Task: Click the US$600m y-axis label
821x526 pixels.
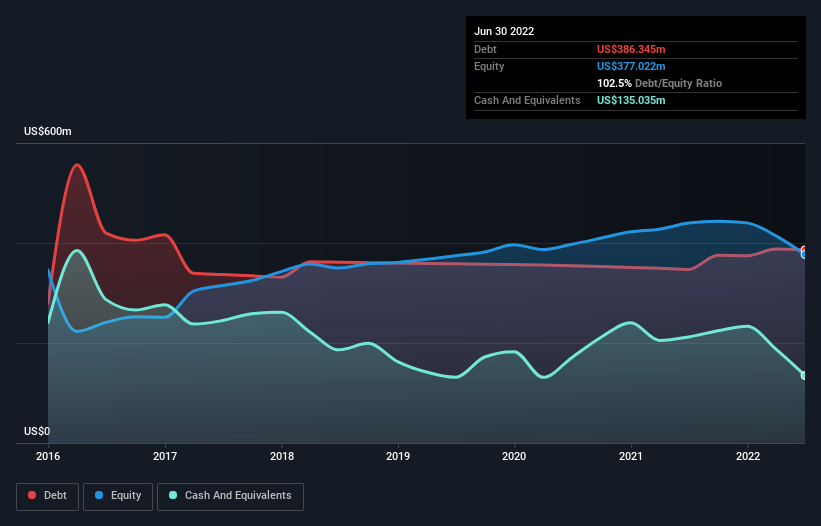Action: [x=48, y=131]
